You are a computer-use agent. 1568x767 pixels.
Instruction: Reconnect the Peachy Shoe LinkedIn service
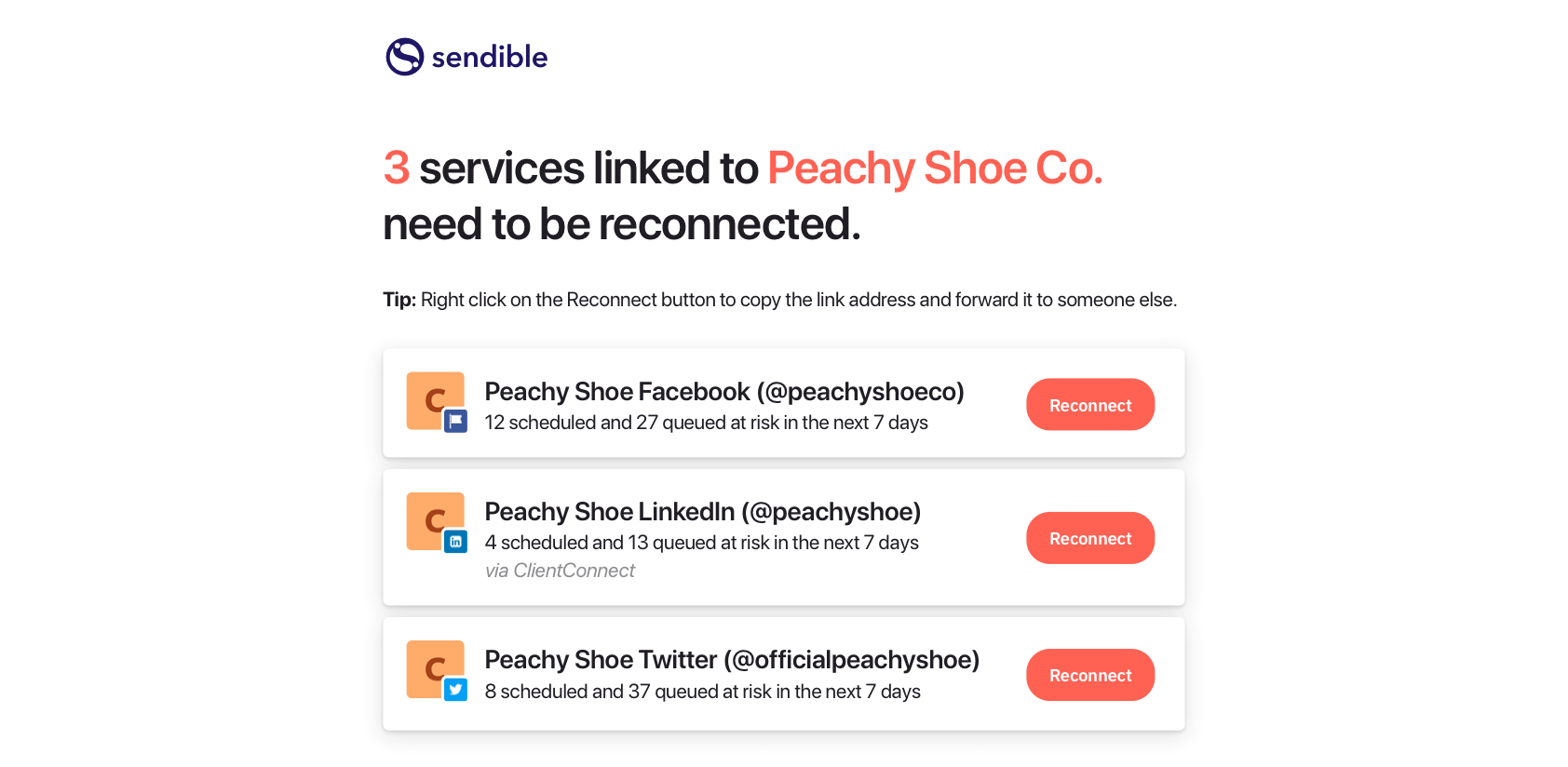click(x=1089, y=538)
